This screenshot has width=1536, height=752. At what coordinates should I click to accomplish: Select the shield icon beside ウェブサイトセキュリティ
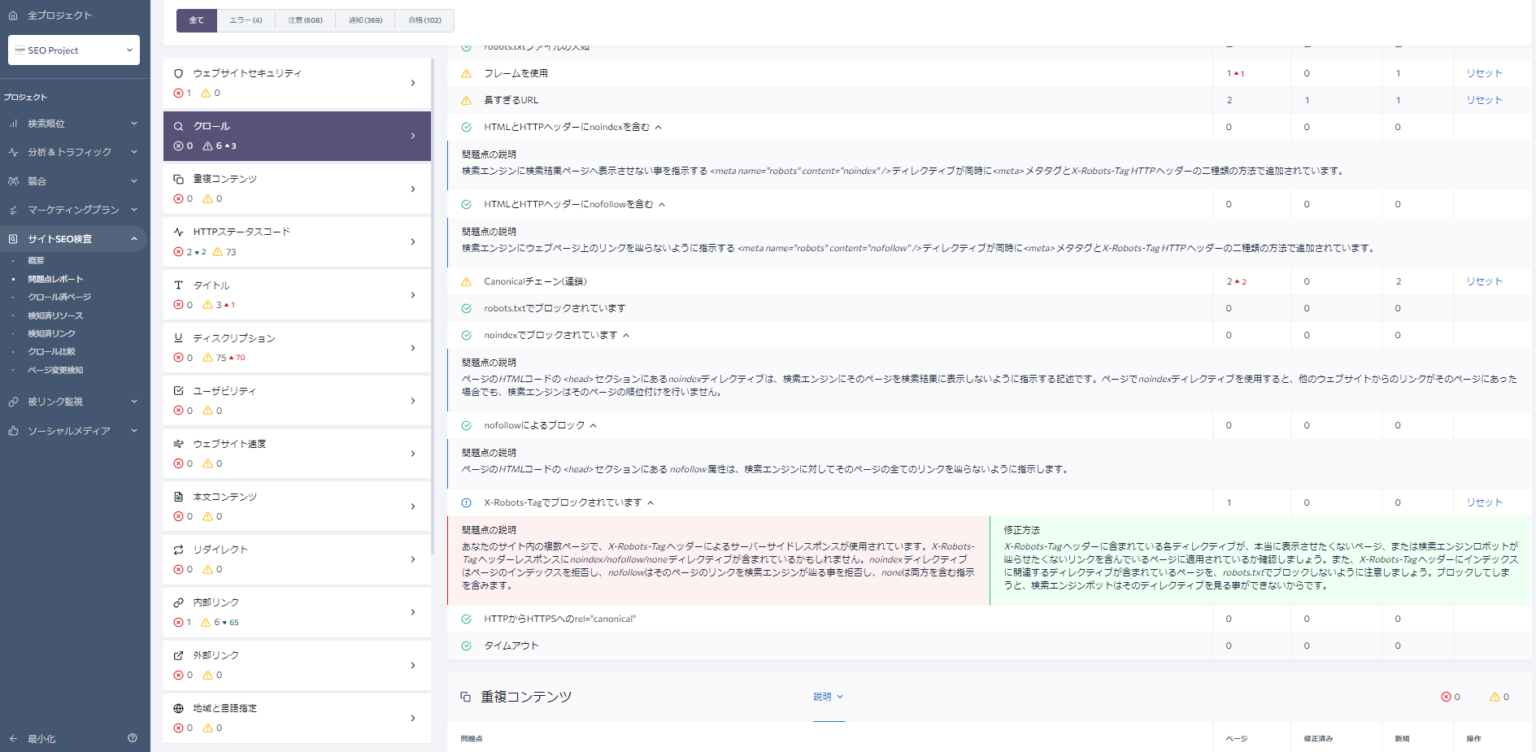tap(180, 71)
